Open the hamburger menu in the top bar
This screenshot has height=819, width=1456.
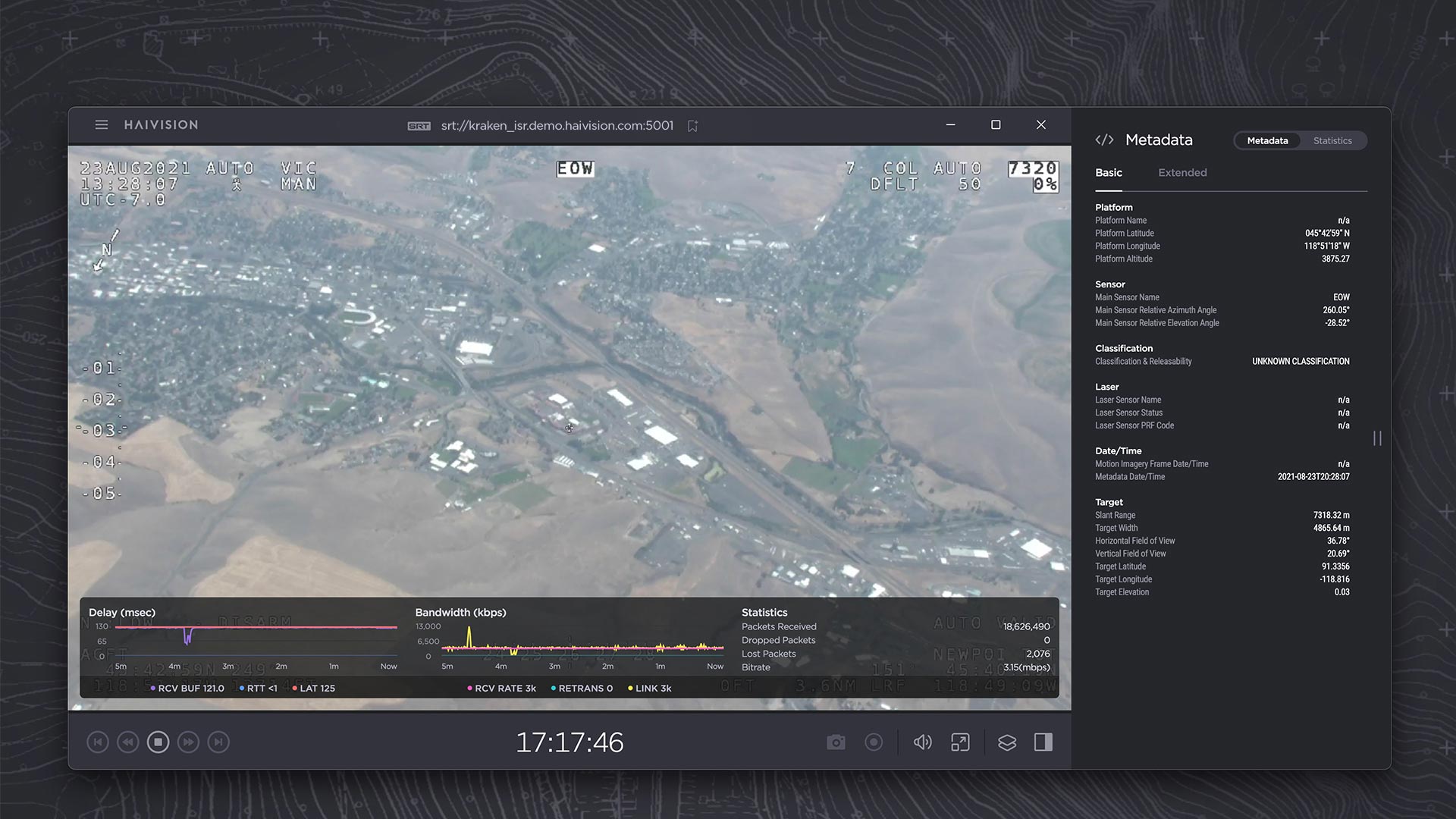[101, 124]
